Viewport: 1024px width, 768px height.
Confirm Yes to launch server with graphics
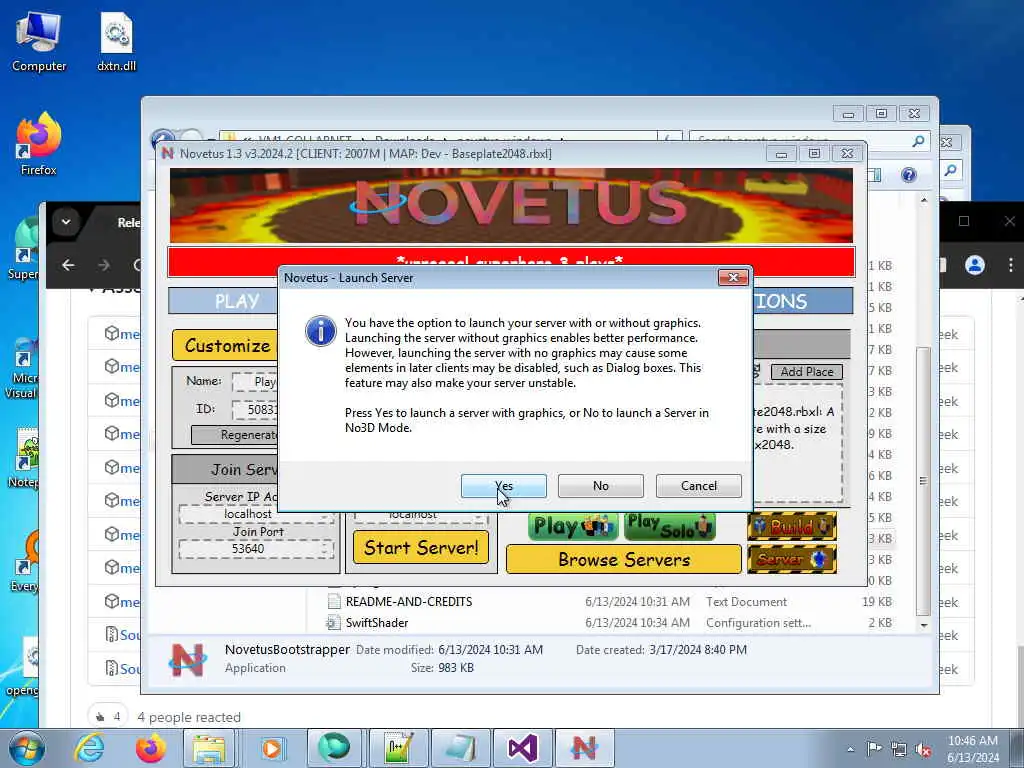tap(504, 486)
